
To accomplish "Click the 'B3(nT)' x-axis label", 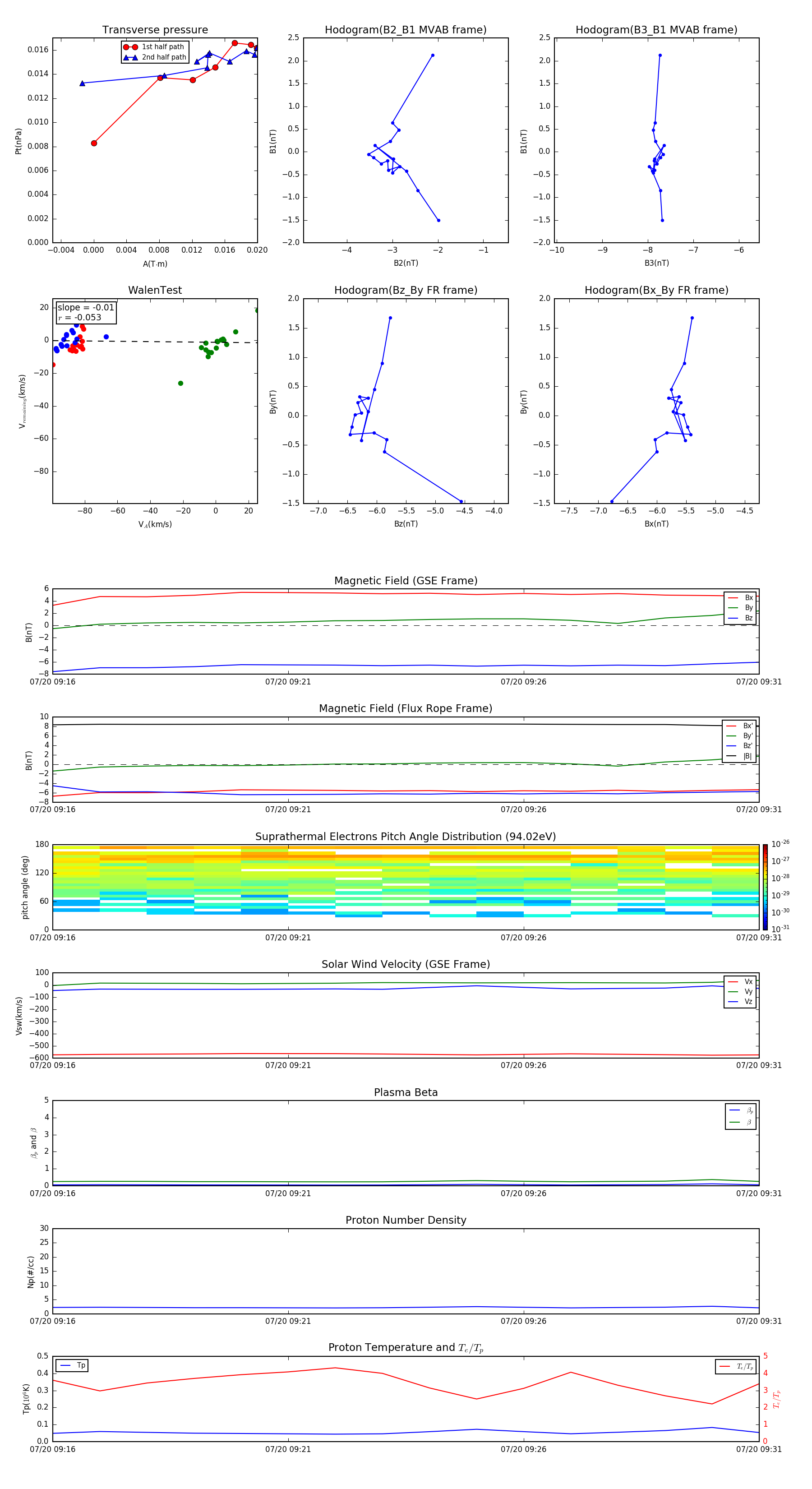I will (656, 263).
